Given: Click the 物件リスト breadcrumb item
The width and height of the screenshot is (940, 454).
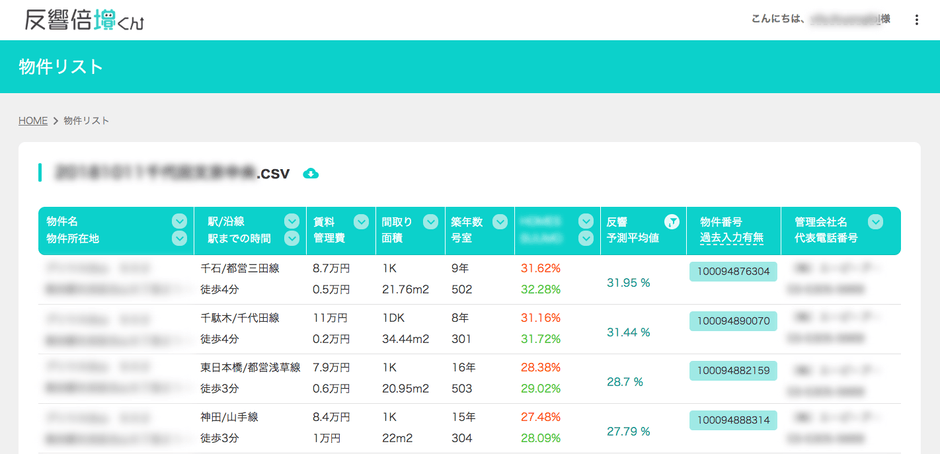Looking at the screenshot, I should click(86, 121).
